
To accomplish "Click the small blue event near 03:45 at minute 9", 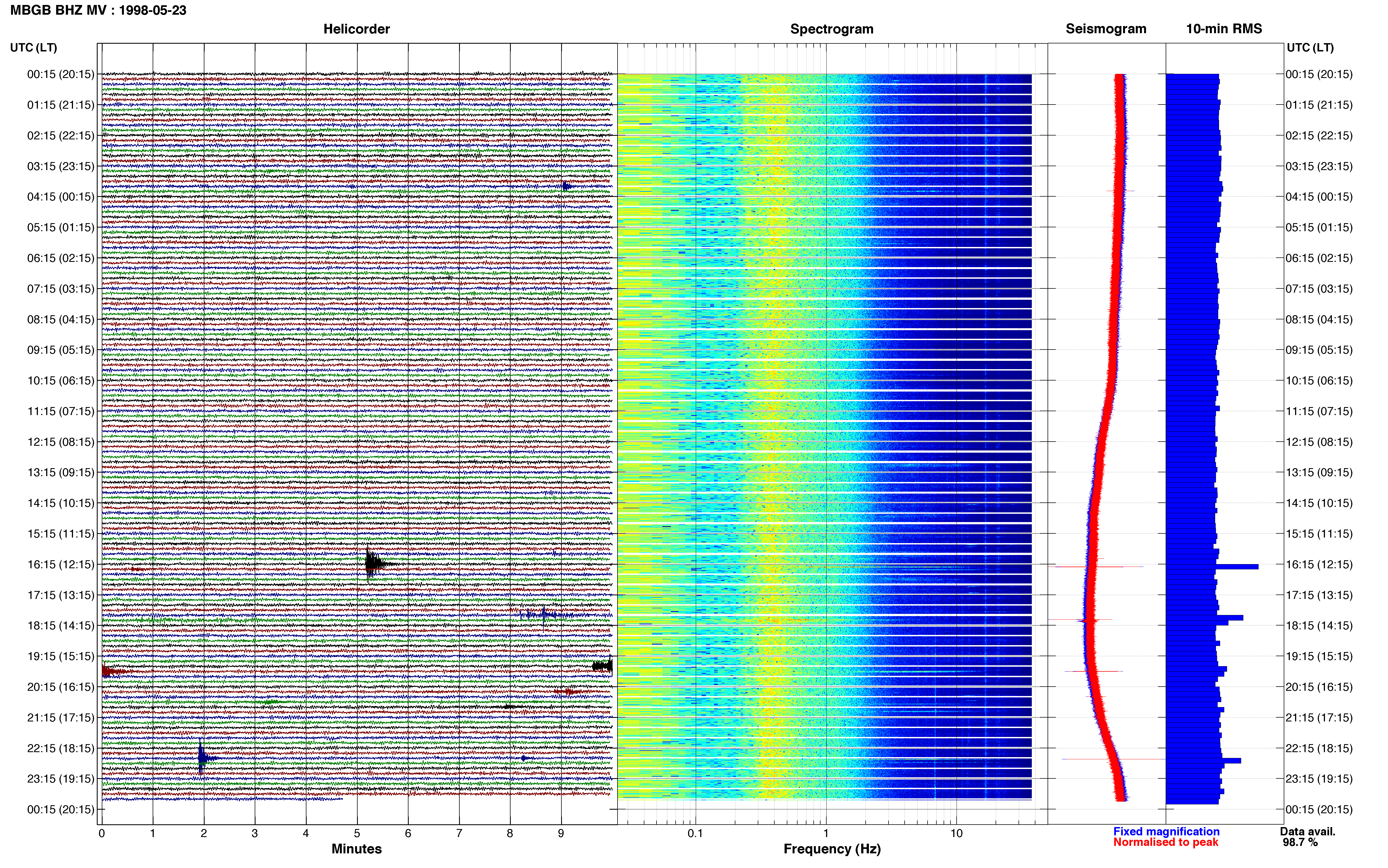I will 567,186.
